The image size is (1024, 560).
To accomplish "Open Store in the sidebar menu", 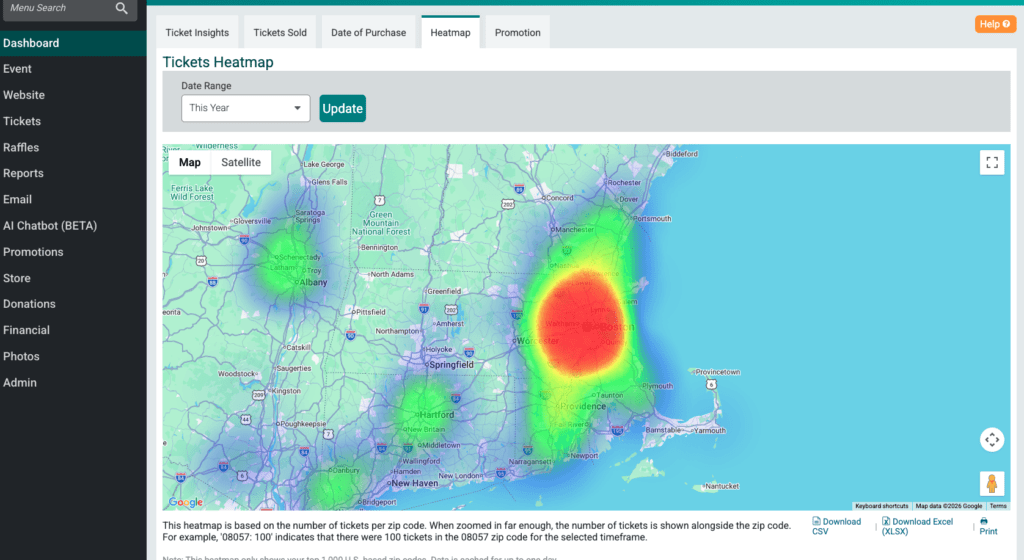I will click(73, 277).
